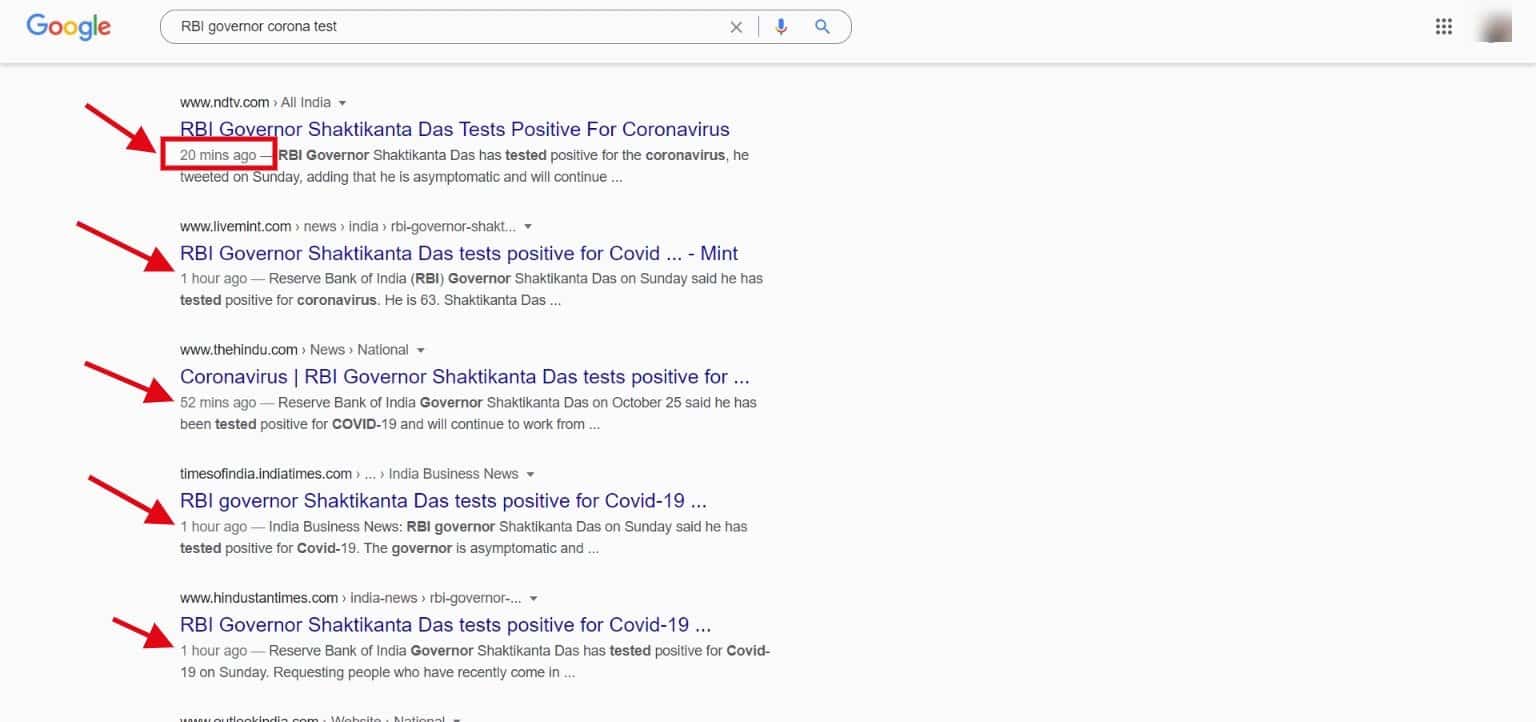Click the snippet starting 'Reserve Bank of India (RBI) Governor'
1536x722 pixels.
click(471, 289)
